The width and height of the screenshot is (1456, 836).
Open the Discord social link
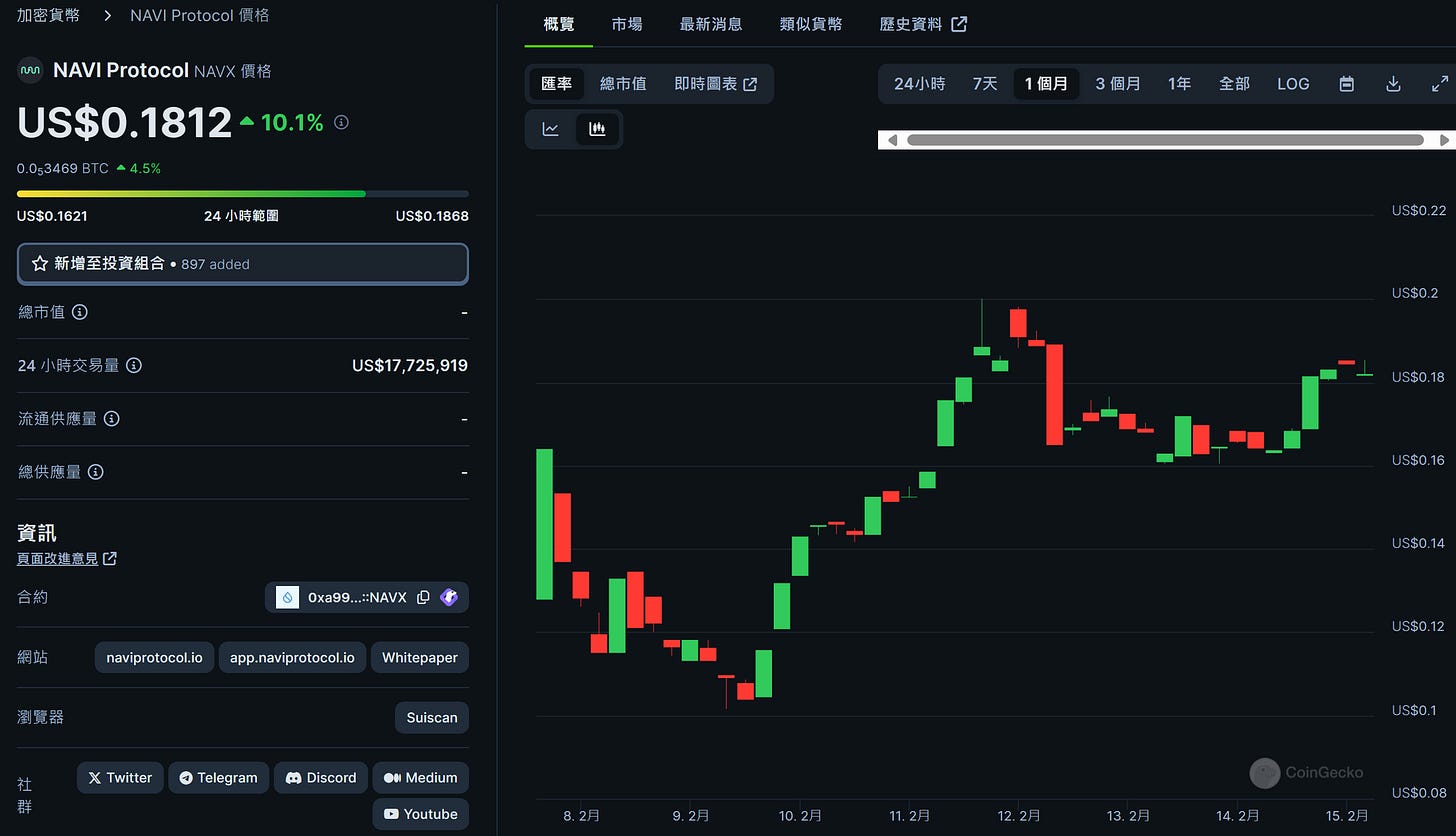point(320,778)
